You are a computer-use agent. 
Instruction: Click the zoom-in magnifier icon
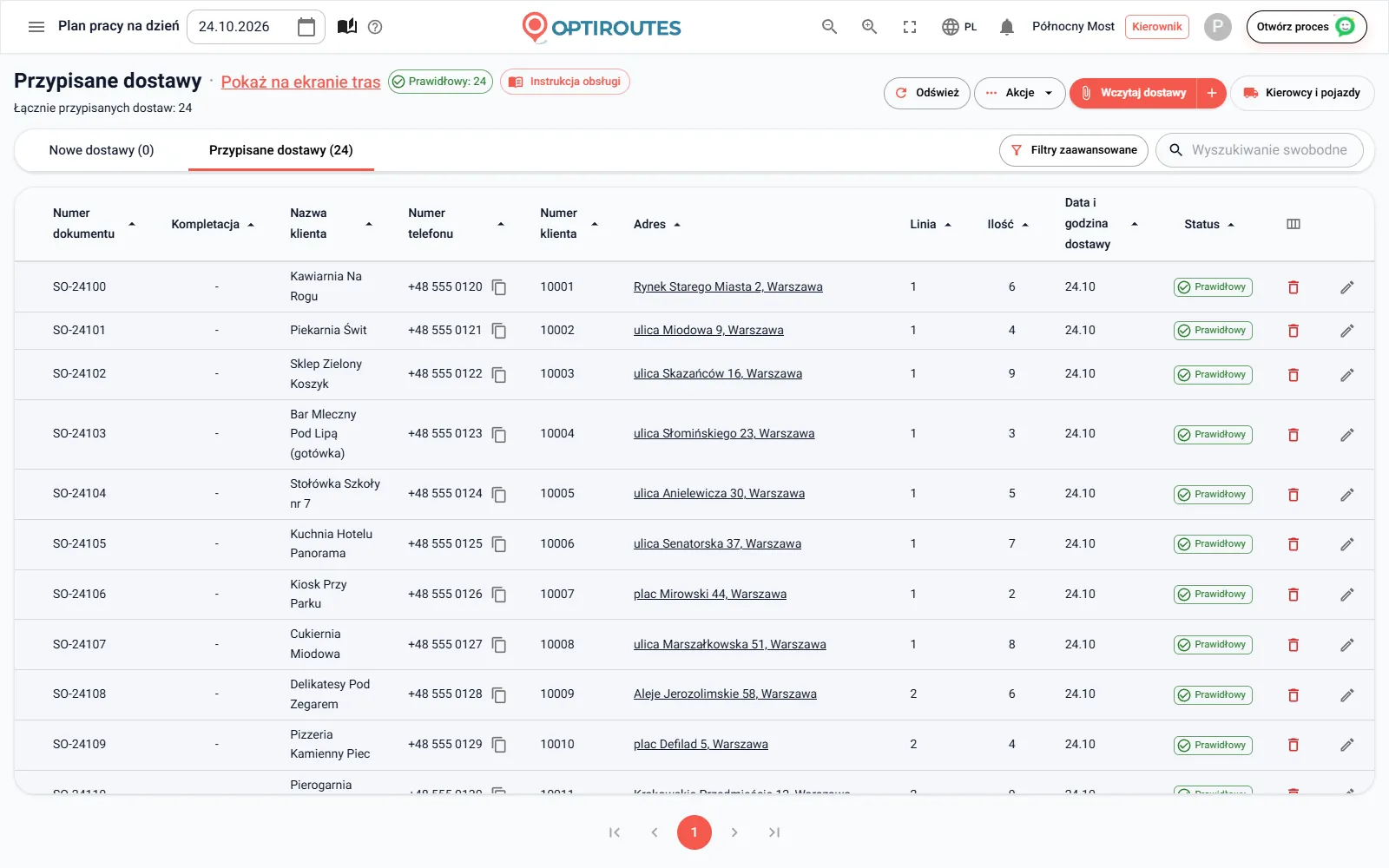(870, 27)
